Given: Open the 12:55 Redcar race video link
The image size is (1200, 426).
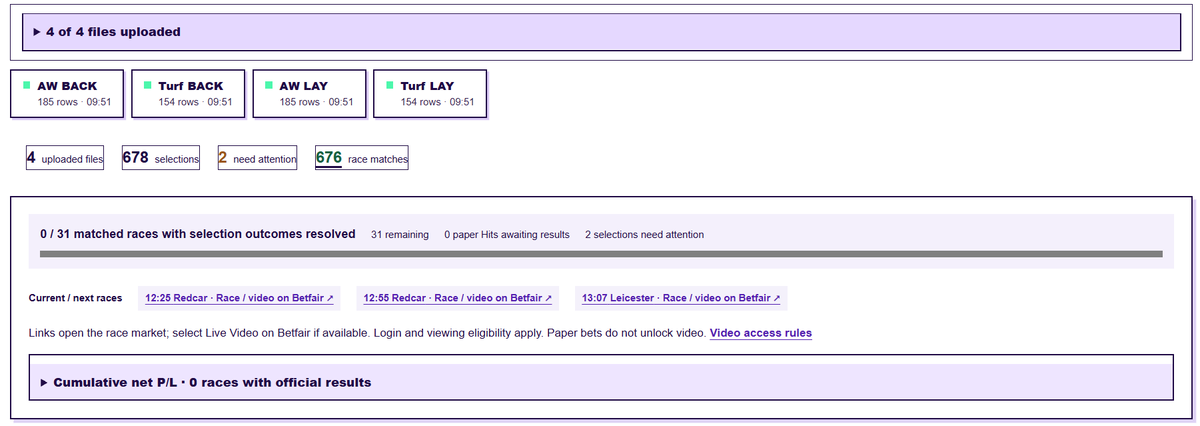Looking at the screenshot, I should [457, 298].
